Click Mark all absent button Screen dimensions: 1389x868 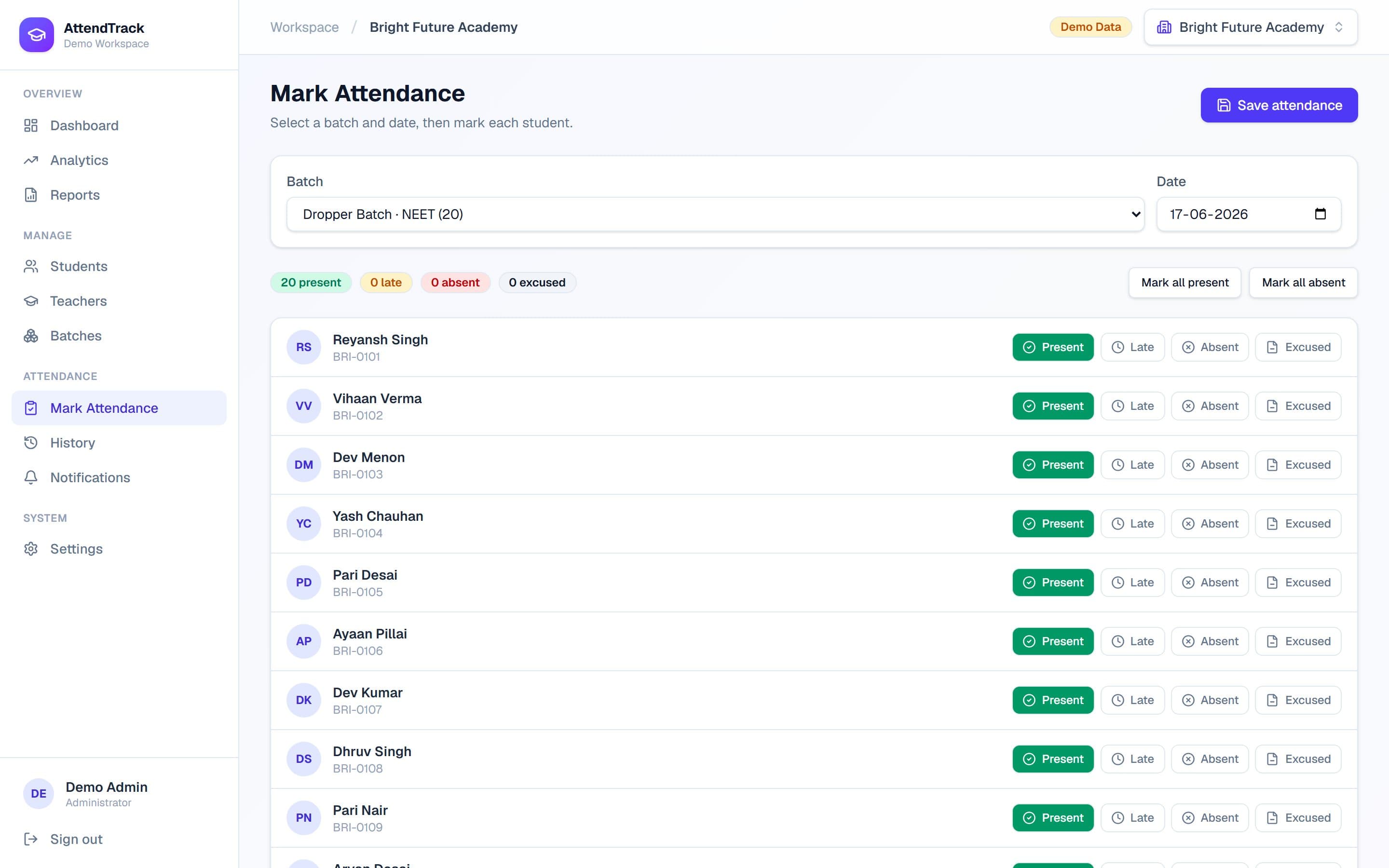(1303, 283)
